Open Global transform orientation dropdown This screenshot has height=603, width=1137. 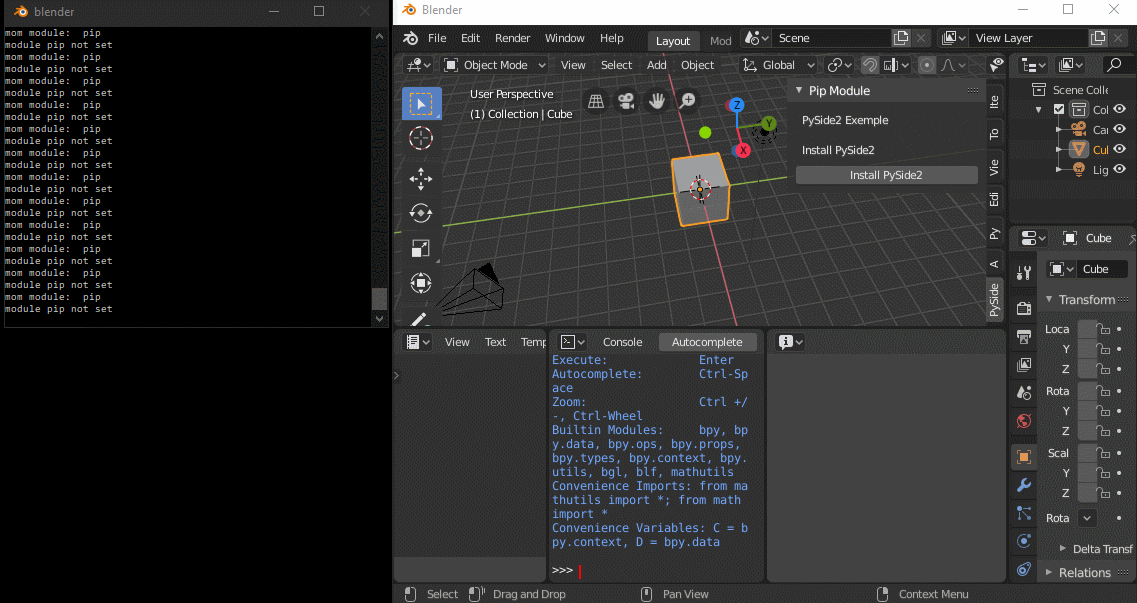[778, 65]
